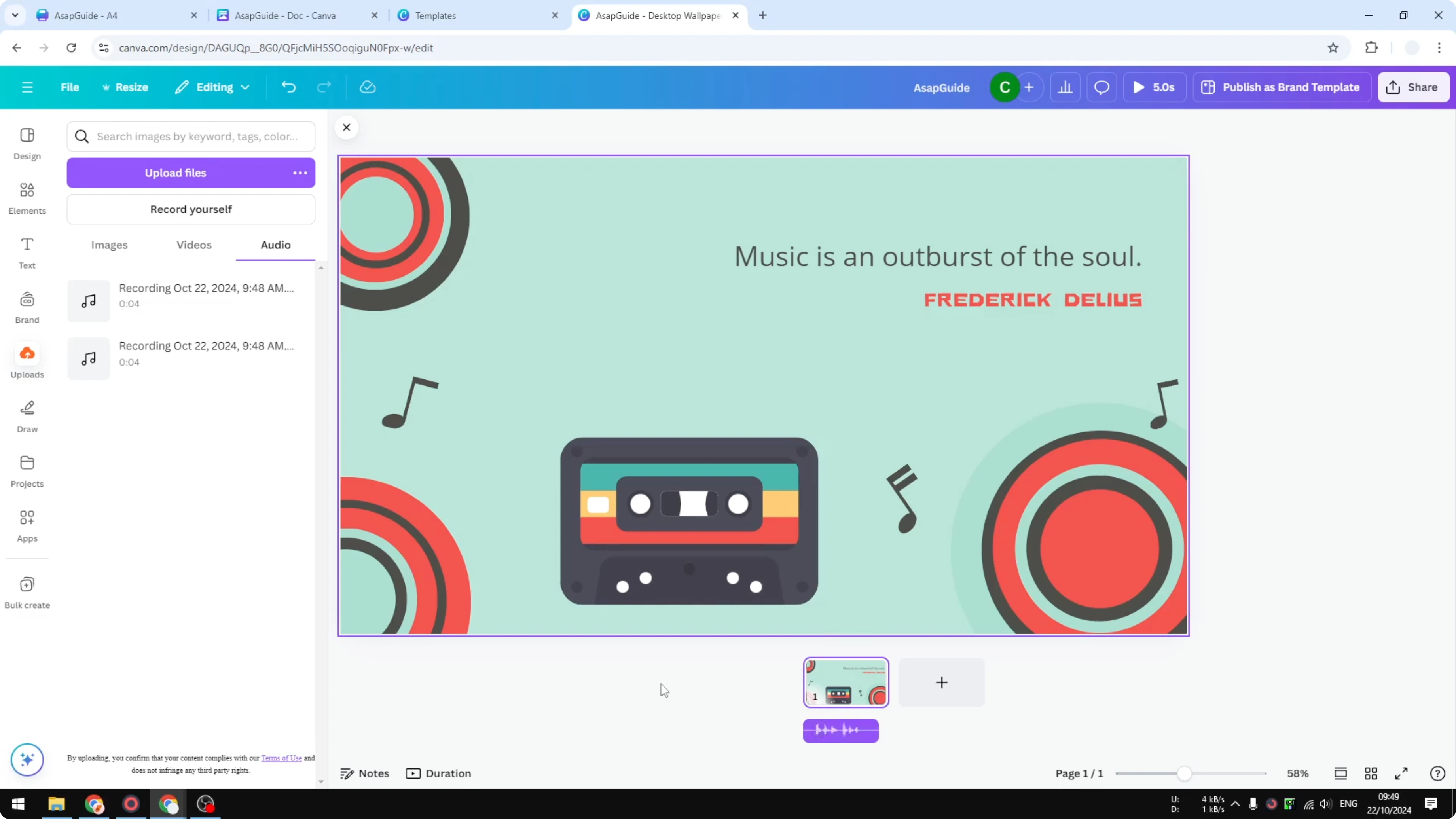The width and height of the screenshot is (1456, 819).
Task: Toggle the Notes panel
Action: 364,773
